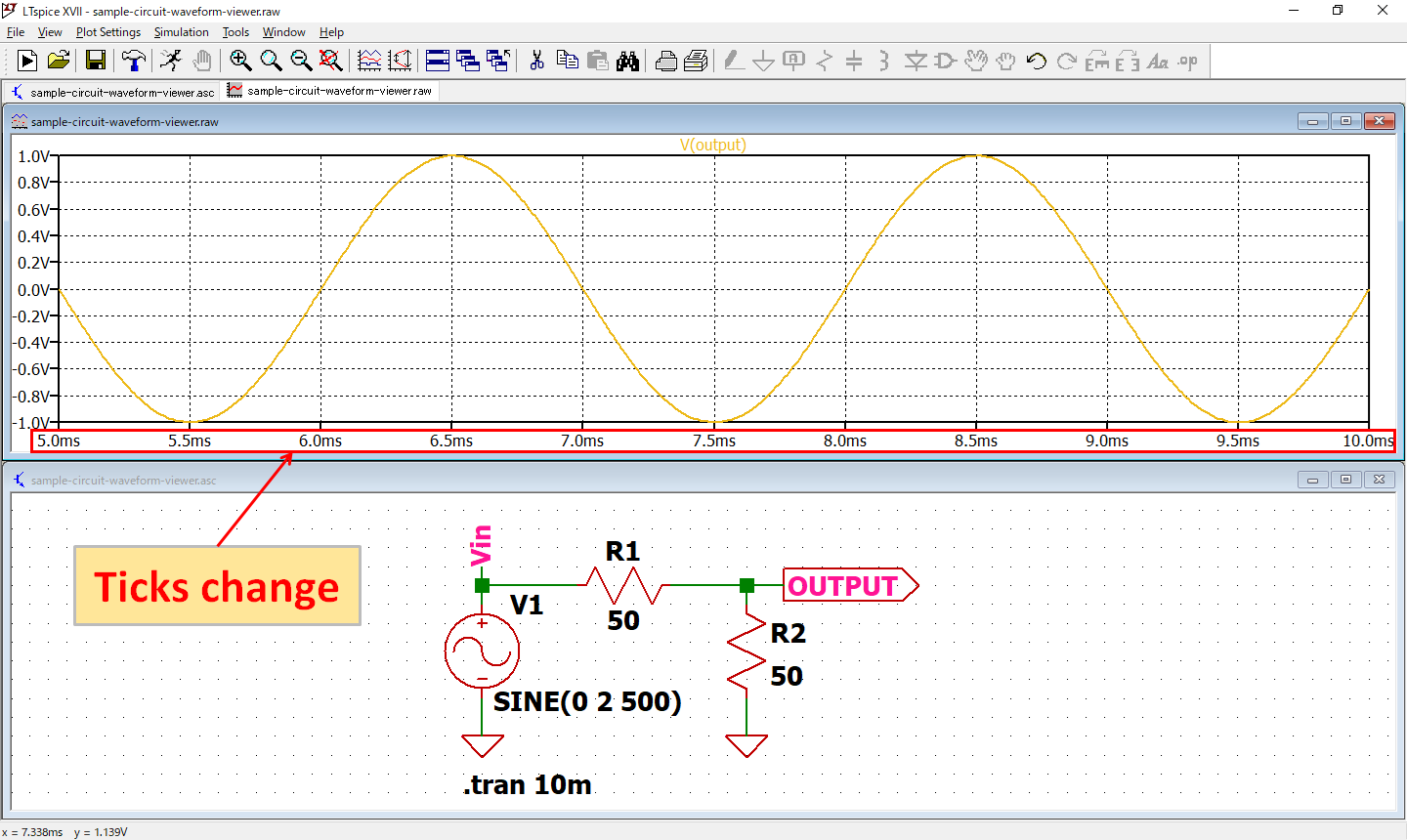
Task: Undo the last action
Action: [1035, 61]
